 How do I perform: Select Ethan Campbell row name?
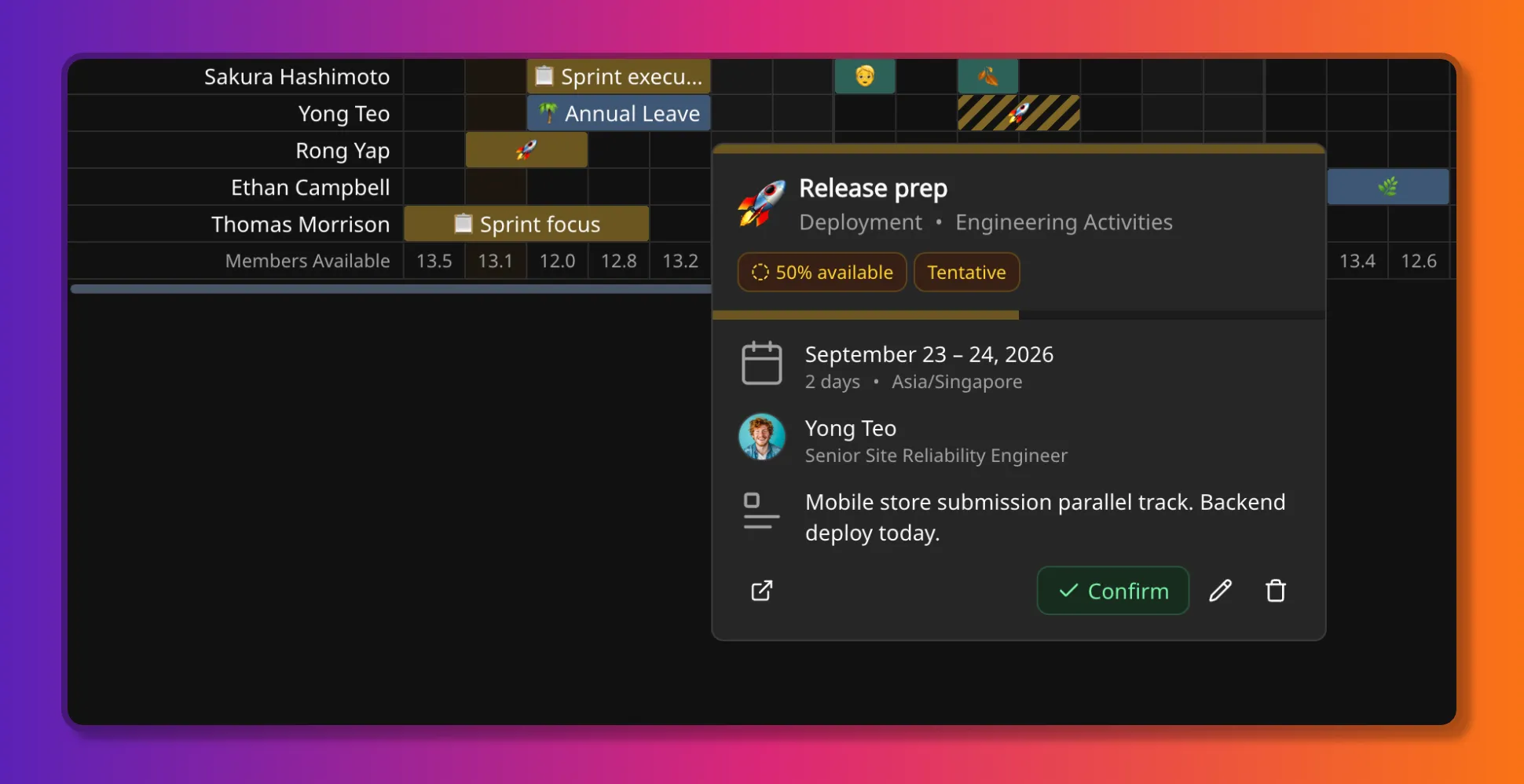[310, 188]
